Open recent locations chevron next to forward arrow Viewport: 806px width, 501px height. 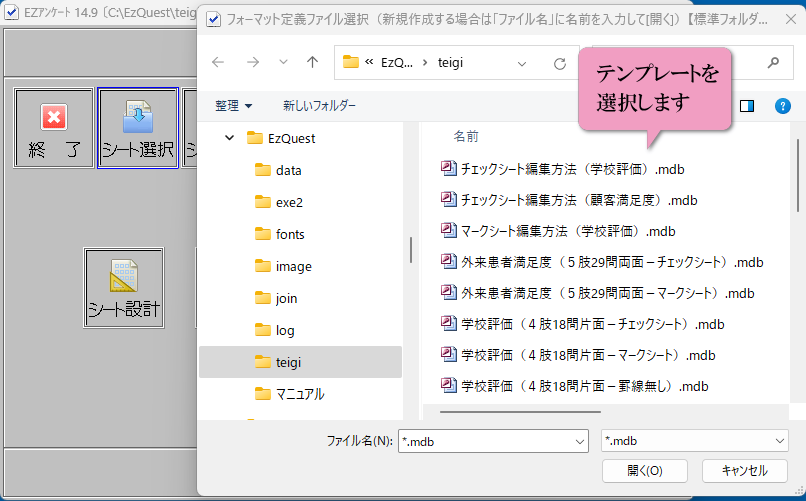click(x=283, y=63)
